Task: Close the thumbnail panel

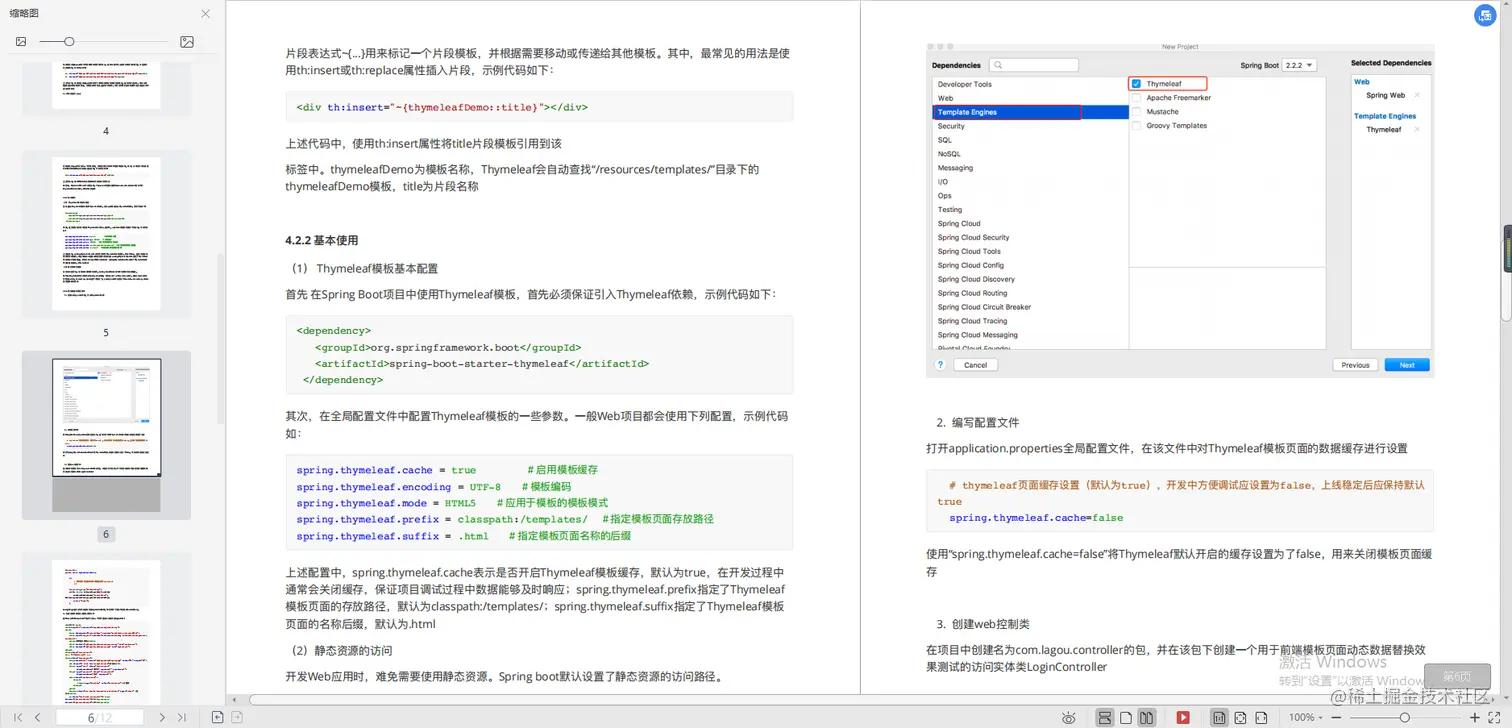Action: coord(205,14)
